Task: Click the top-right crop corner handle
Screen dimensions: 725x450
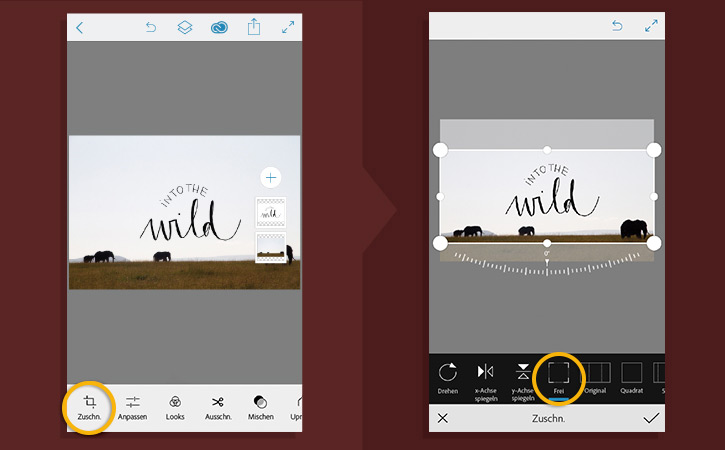Action: pos(654,150)
